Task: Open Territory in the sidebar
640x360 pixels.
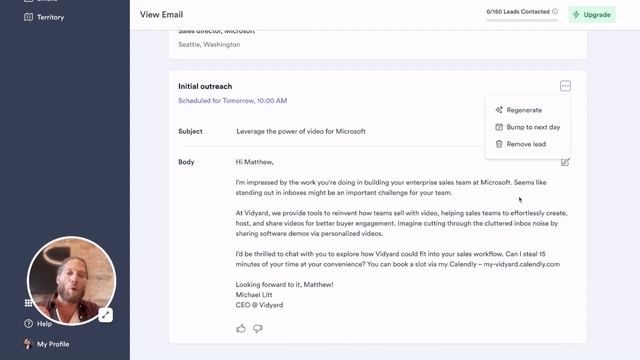Action: pyautogui.click(x=44, y=17)
